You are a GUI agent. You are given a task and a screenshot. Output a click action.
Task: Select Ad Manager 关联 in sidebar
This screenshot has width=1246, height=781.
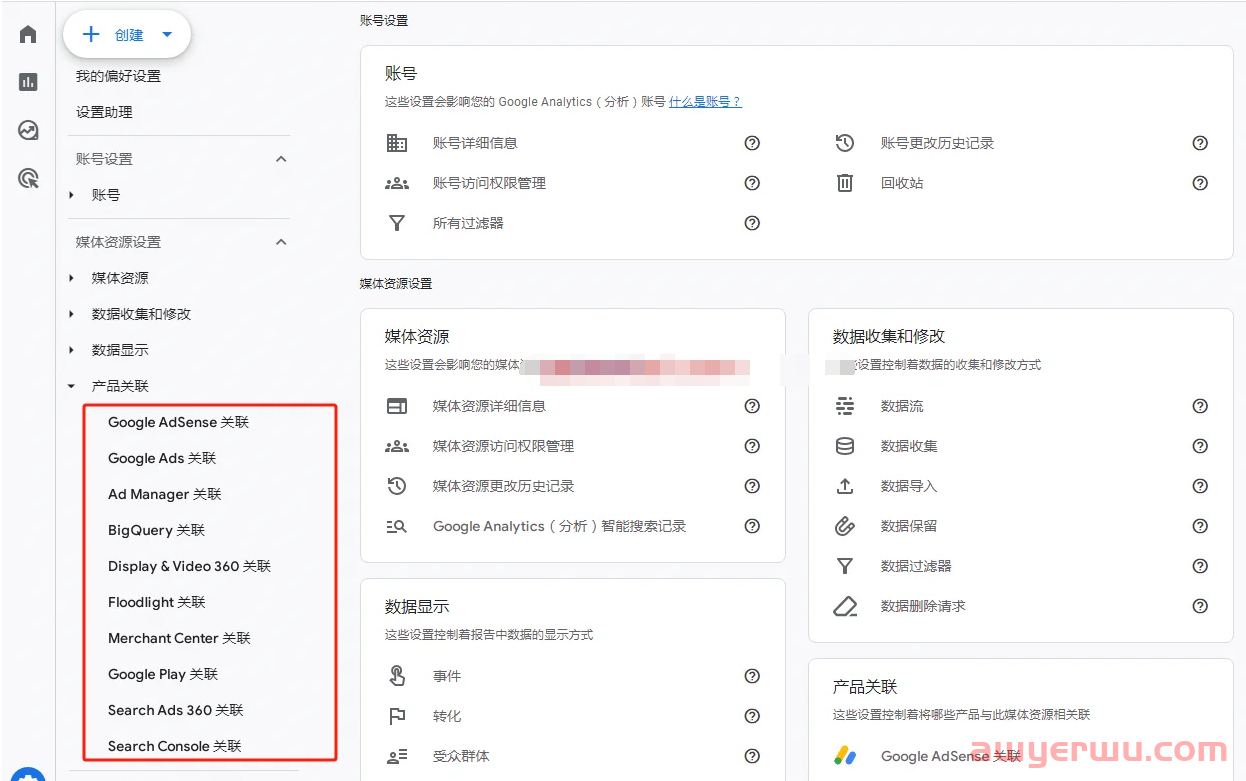pos(165,494)
